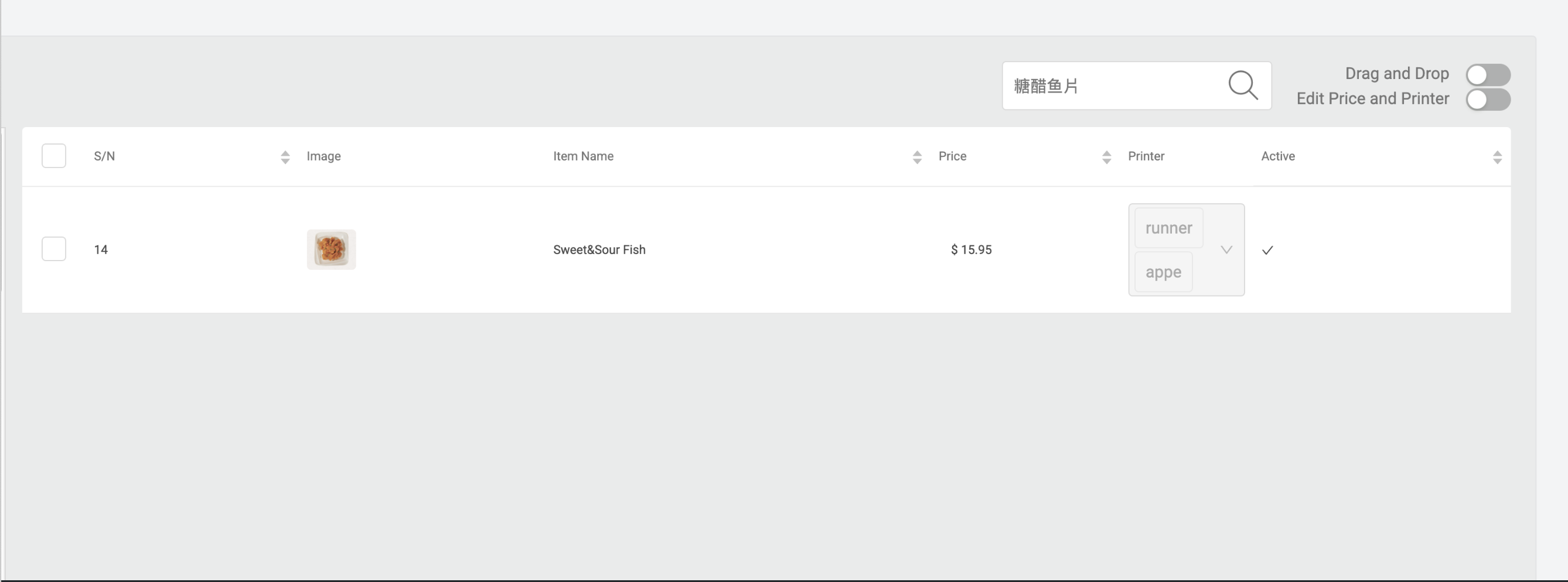Click the Active checkmark for item 14
Screen dimensions: 1568x582
coord(1267,250)
